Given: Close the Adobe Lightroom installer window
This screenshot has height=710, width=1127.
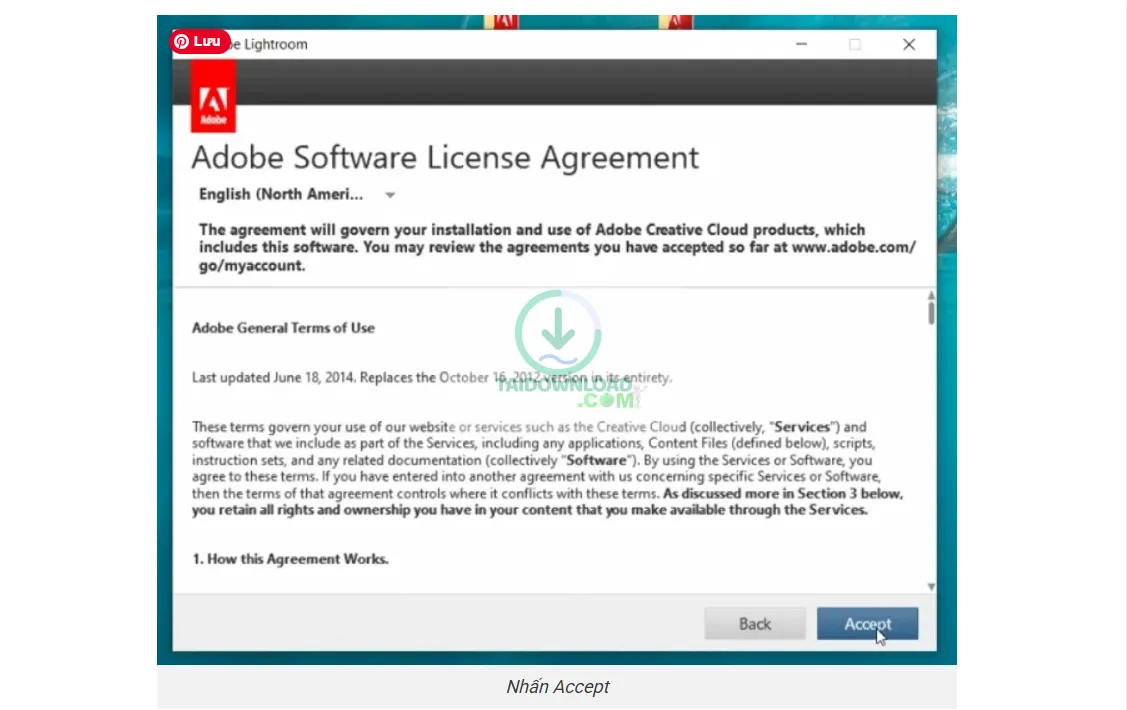Looking at the screenshot, I should click(908, 44).
